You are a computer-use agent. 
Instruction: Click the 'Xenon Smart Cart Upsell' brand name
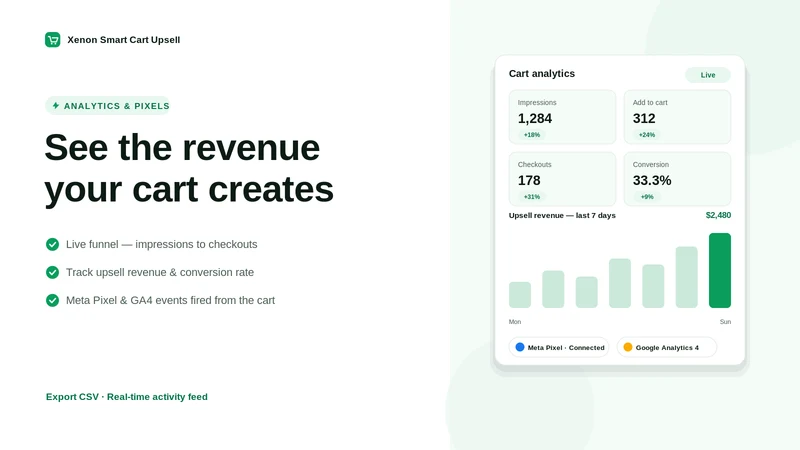coord(123,40)
